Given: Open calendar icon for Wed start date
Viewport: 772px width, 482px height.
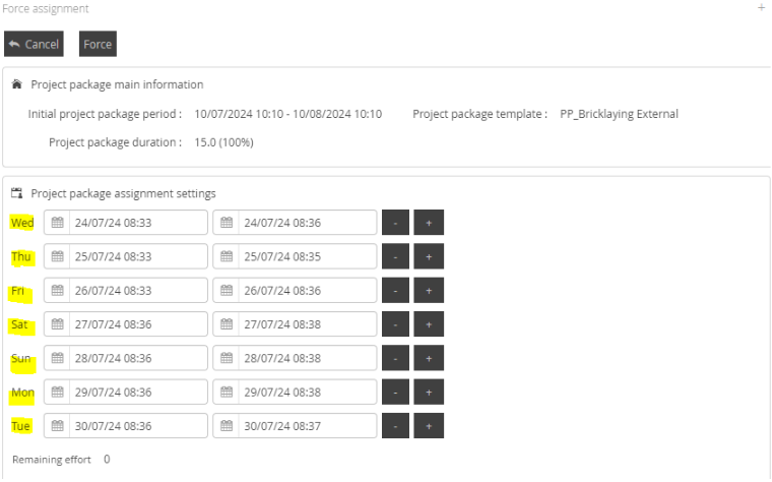Looking at the screenshot, I should tap(57, 223).
